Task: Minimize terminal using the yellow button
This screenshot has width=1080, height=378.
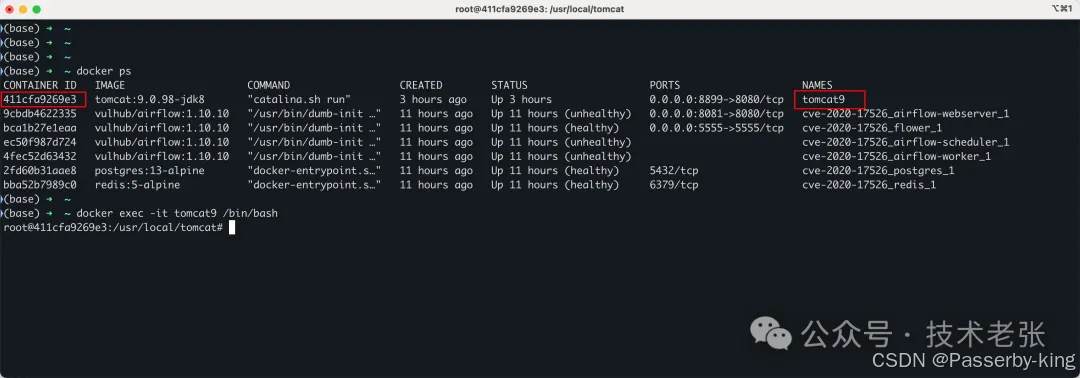Action: (x=23, y=10)
